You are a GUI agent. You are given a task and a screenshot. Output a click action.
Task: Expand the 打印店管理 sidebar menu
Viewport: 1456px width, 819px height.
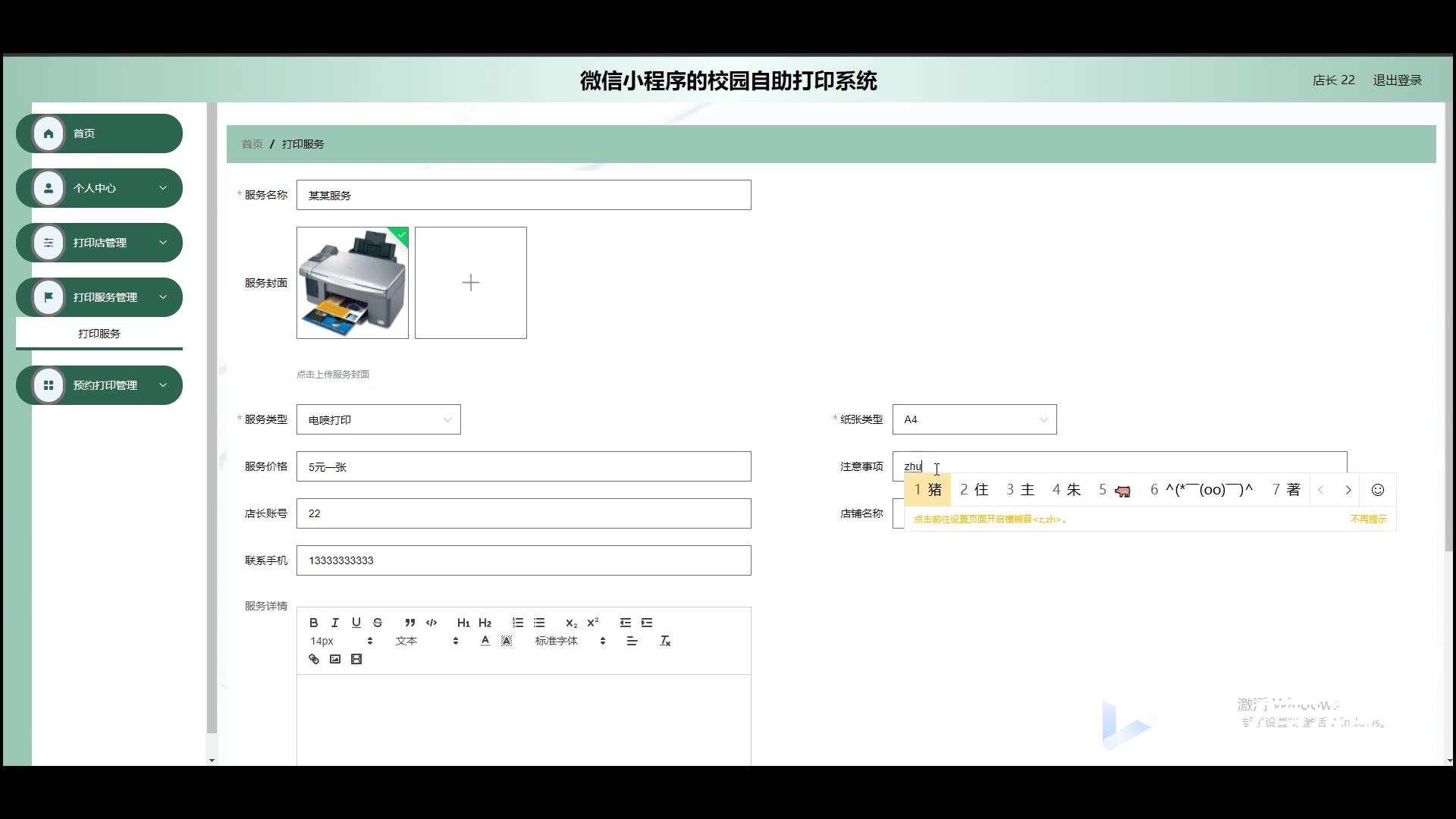pyautogui.click(x=99, y=243)
